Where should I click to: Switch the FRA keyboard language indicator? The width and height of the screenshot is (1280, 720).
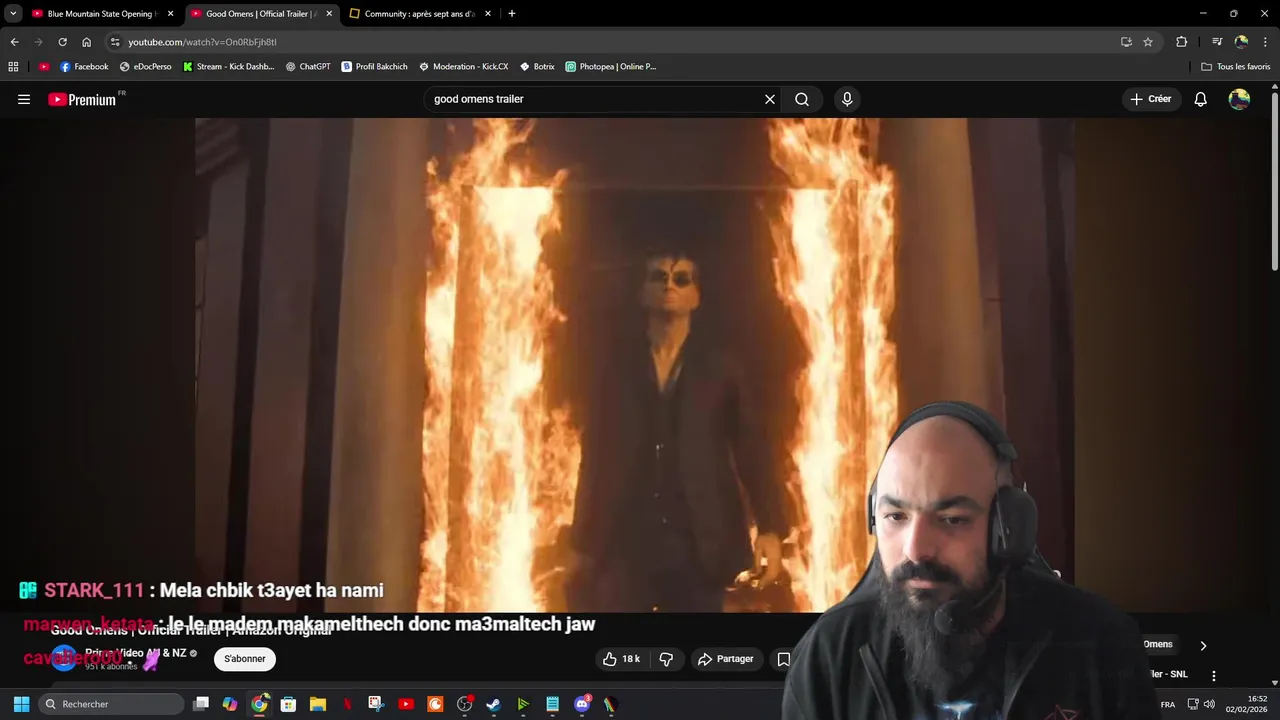coord(1168,705)
